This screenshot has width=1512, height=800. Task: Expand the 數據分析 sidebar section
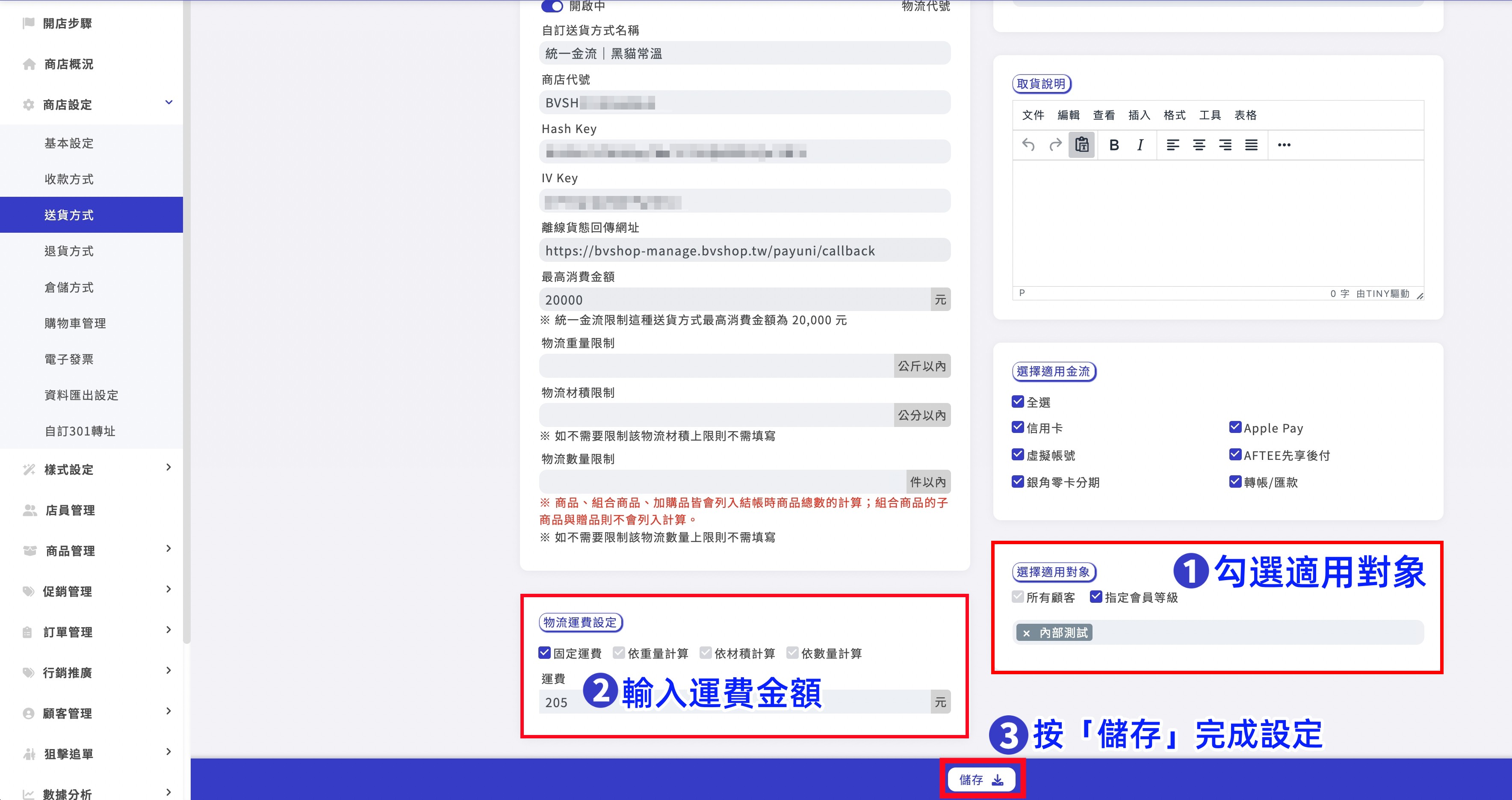(168, 792)
